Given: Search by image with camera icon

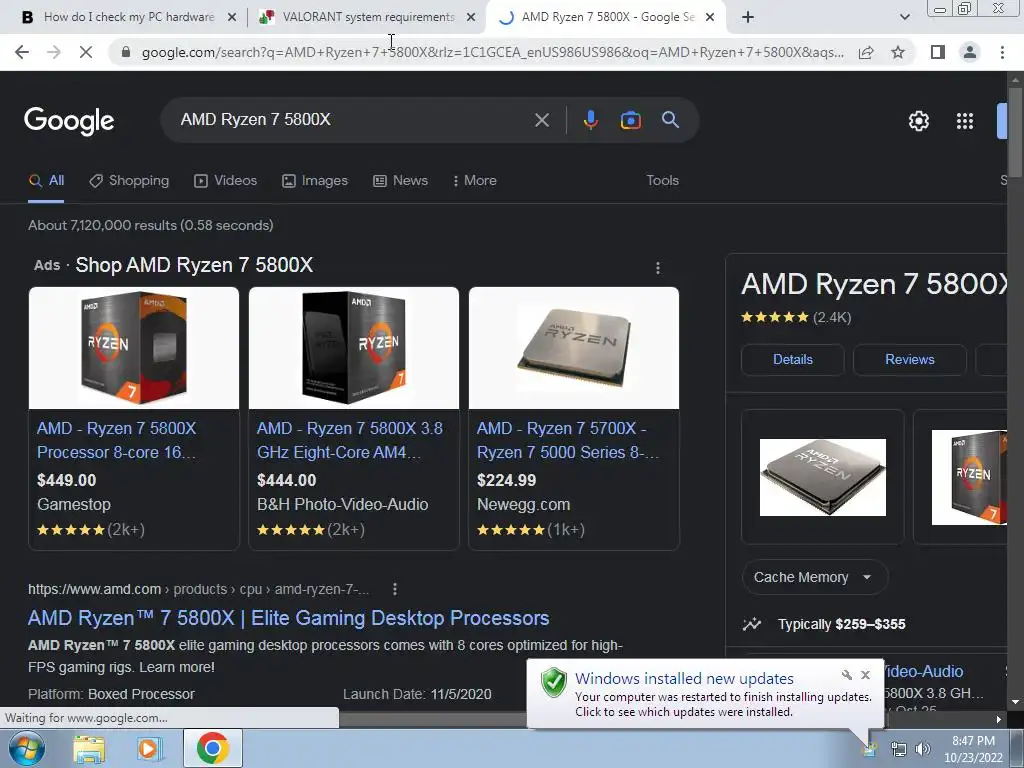Looking at the screenshot, I should pos(630,120).
